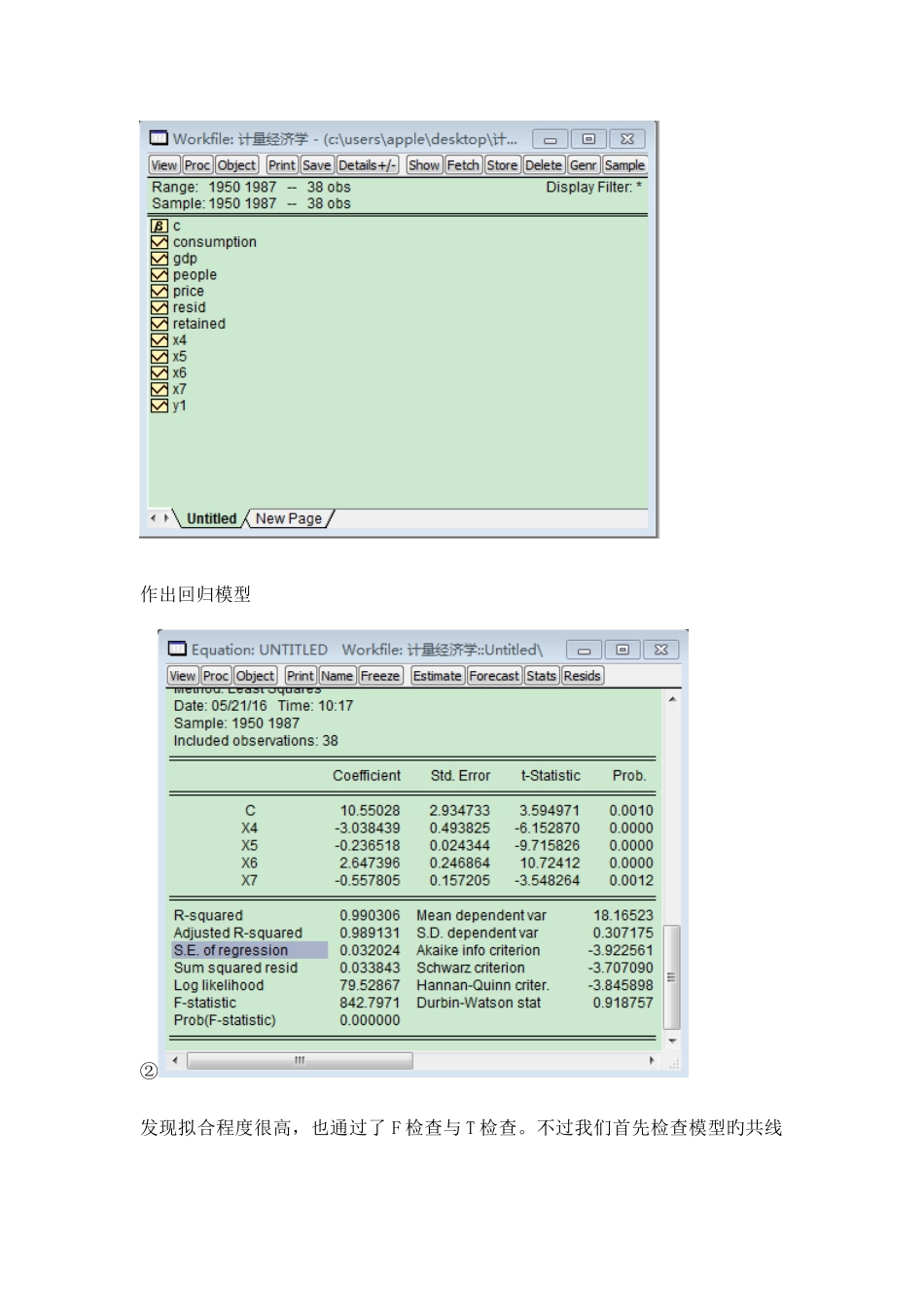
Task: Click the Forecast button
Action: (x=494, y=676)
